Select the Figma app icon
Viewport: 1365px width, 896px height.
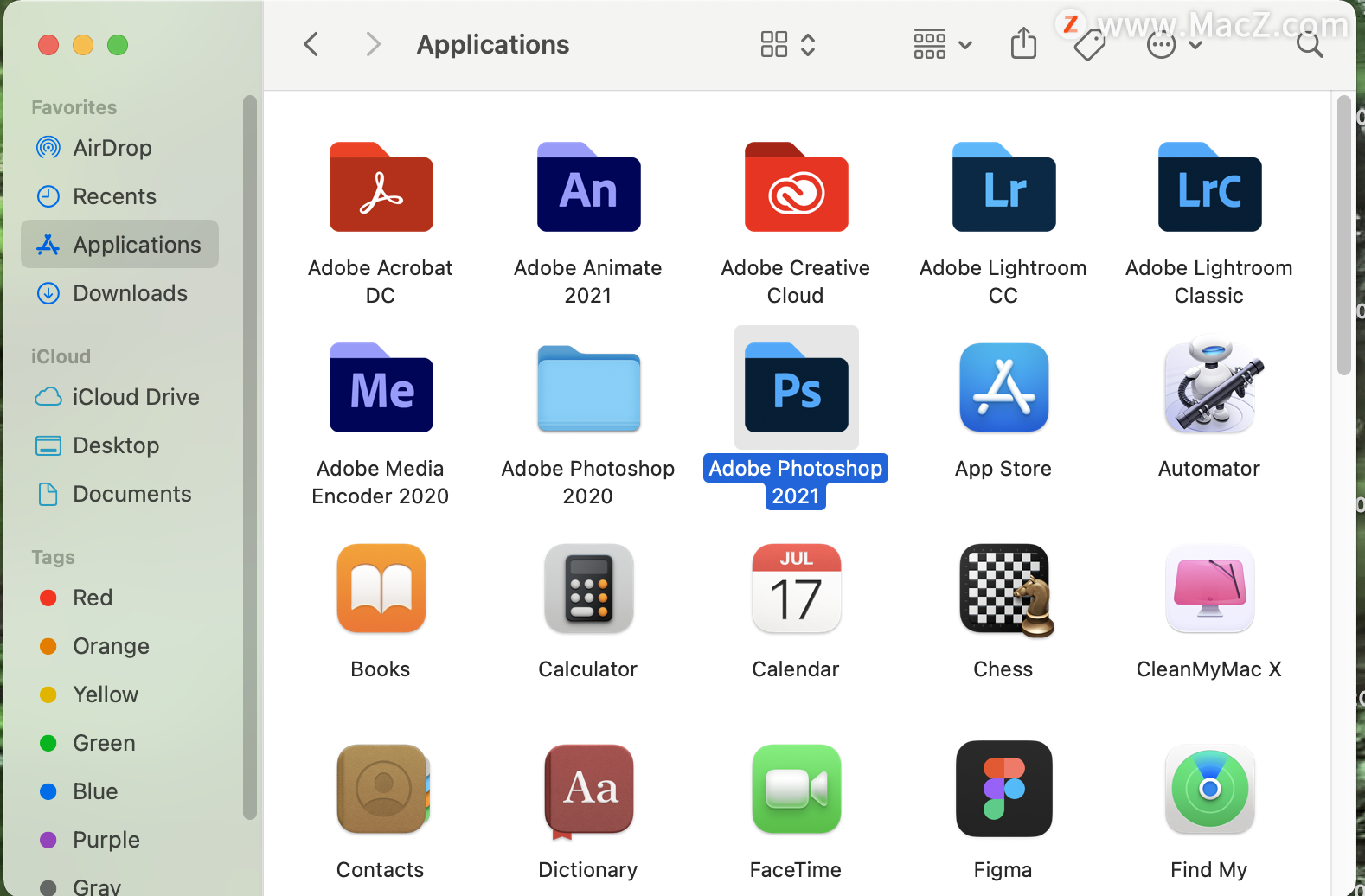[1003, 789]
